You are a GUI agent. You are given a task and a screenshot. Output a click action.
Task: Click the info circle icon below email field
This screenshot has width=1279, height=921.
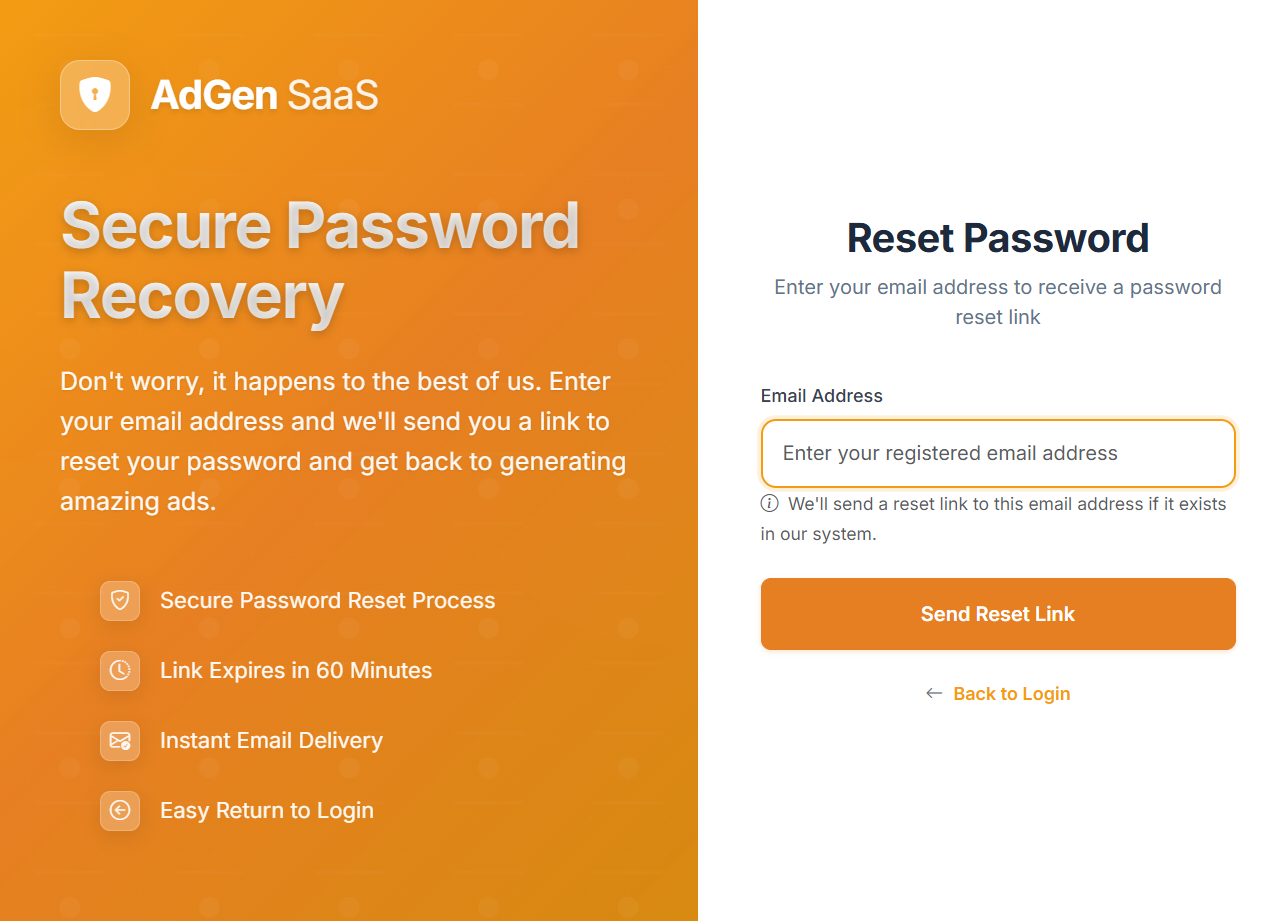tap(770, 503)
